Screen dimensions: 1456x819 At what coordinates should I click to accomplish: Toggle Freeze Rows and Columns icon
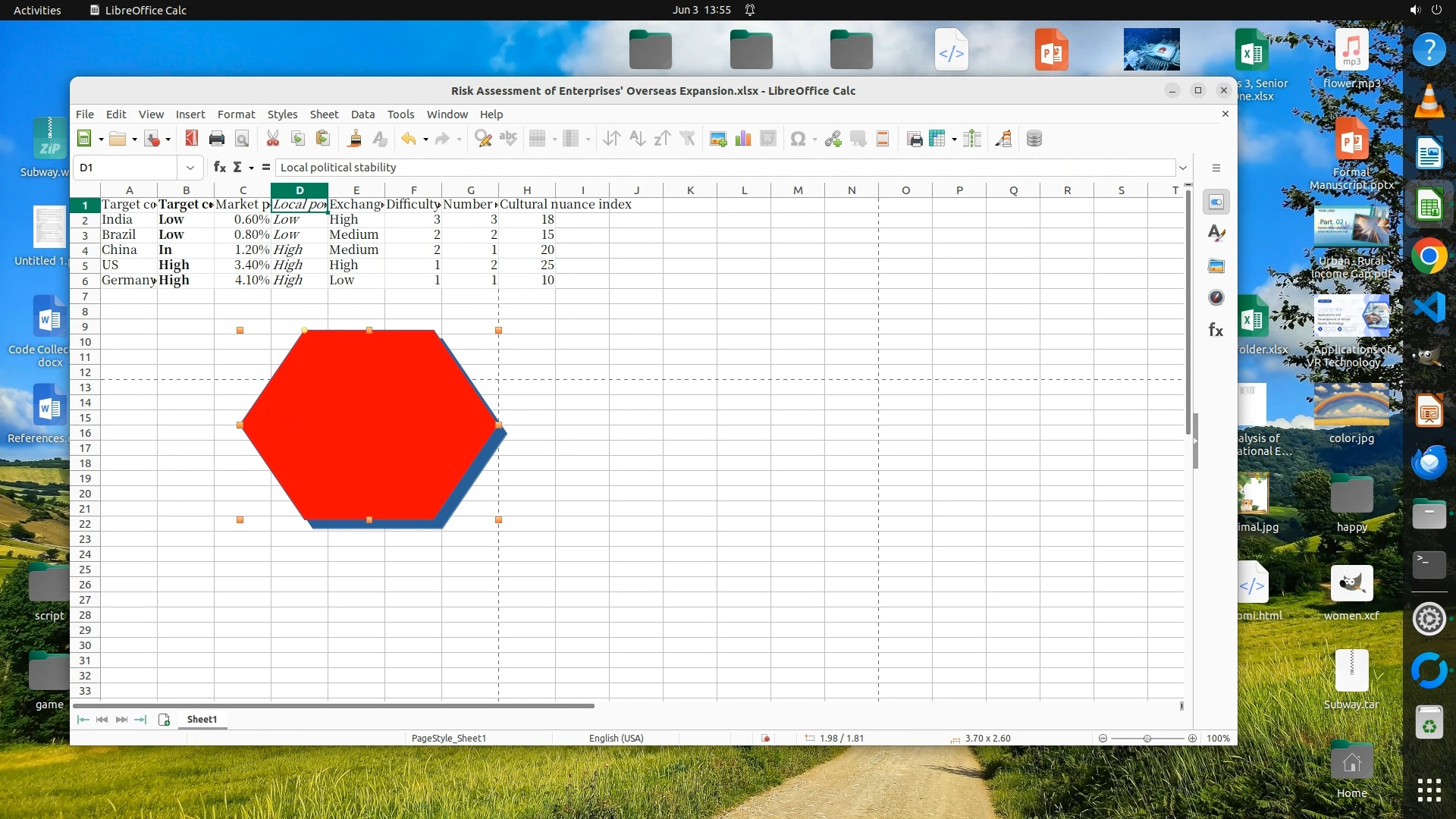pos(938,139)
